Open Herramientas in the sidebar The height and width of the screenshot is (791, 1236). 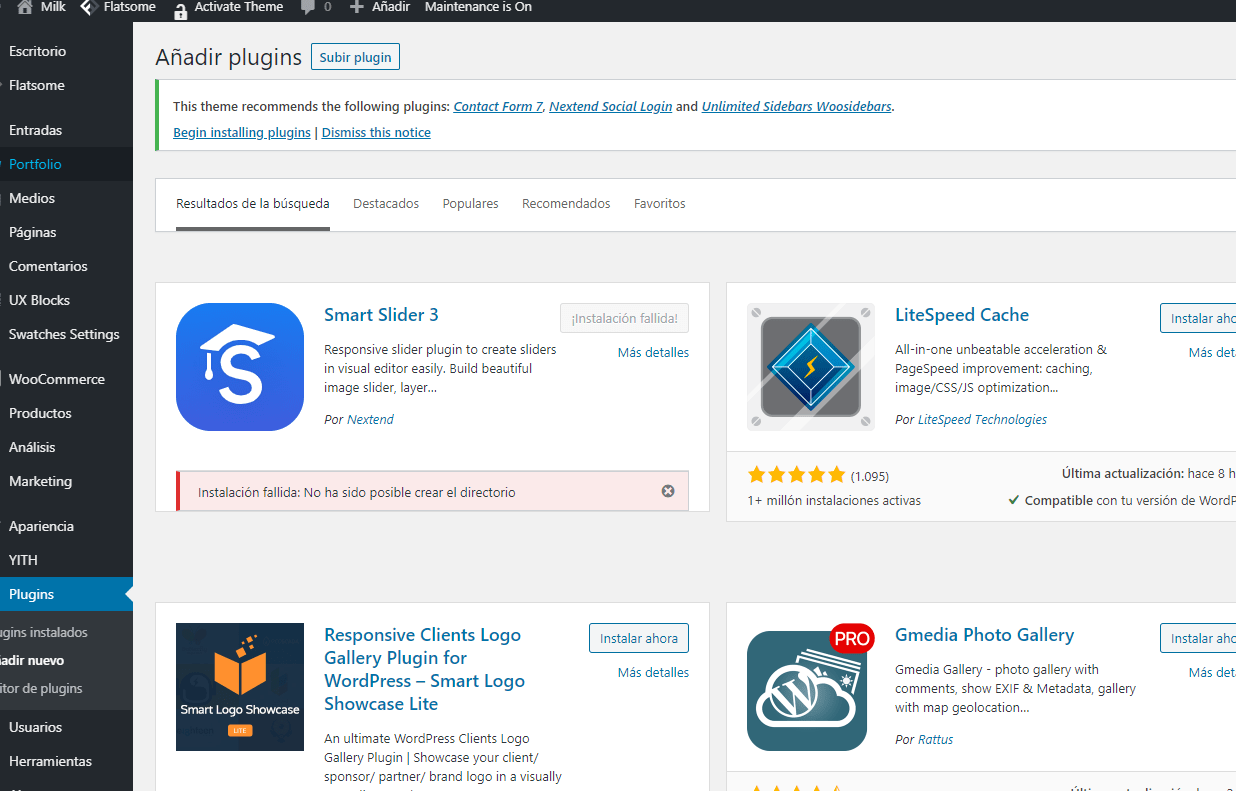point(50,761)
